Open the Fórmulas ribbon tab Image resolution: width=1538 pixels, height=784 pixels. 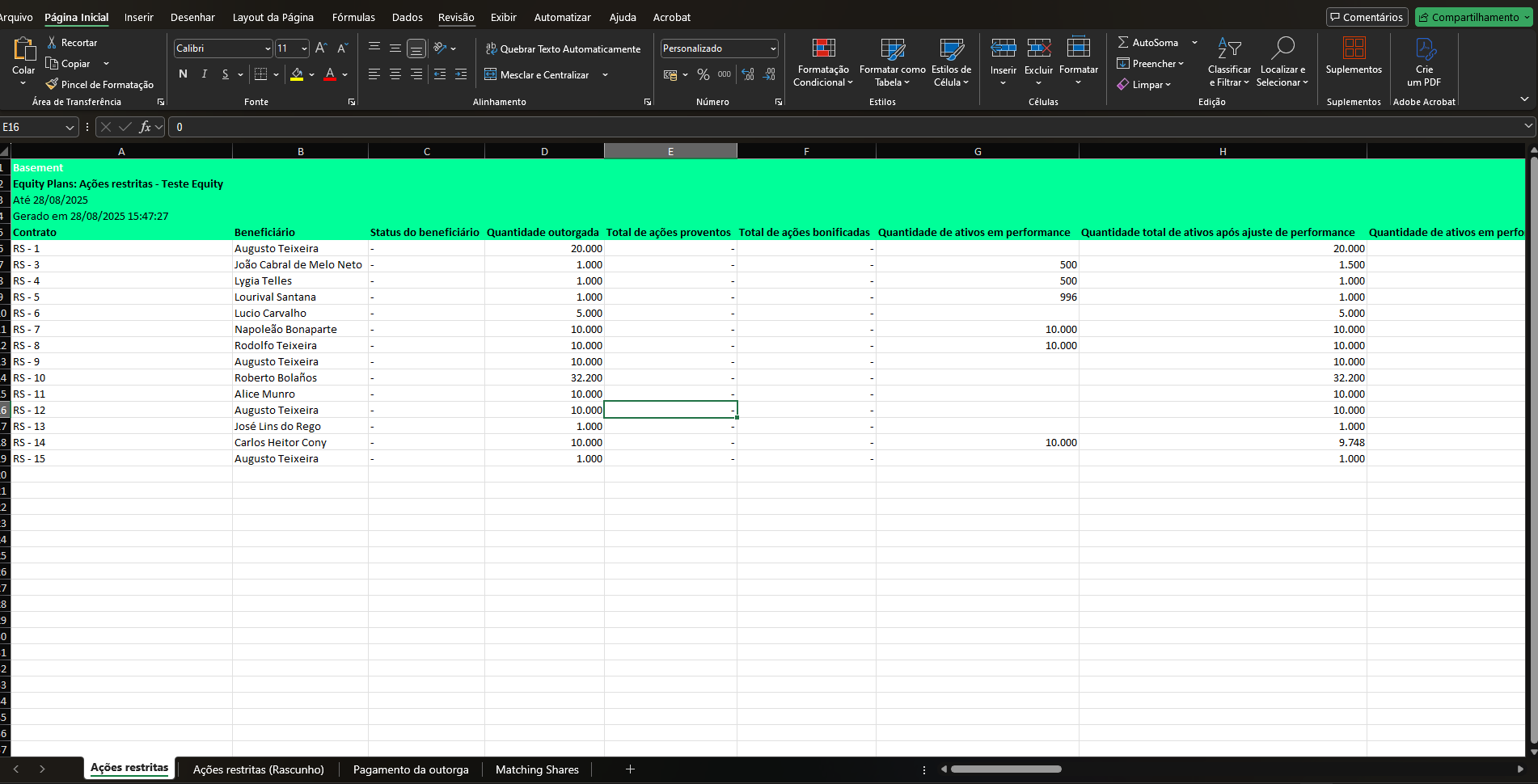(x=353, y=17)
